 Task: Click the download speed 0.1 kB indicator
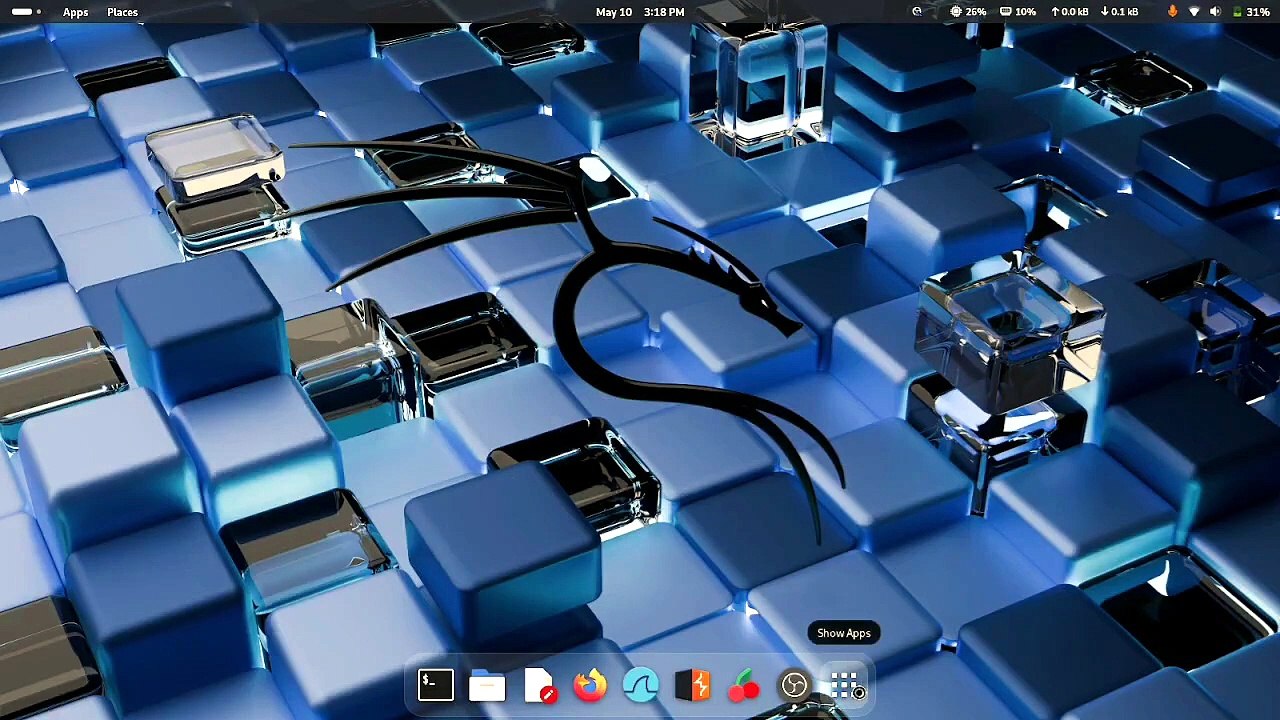point(1119,12)
